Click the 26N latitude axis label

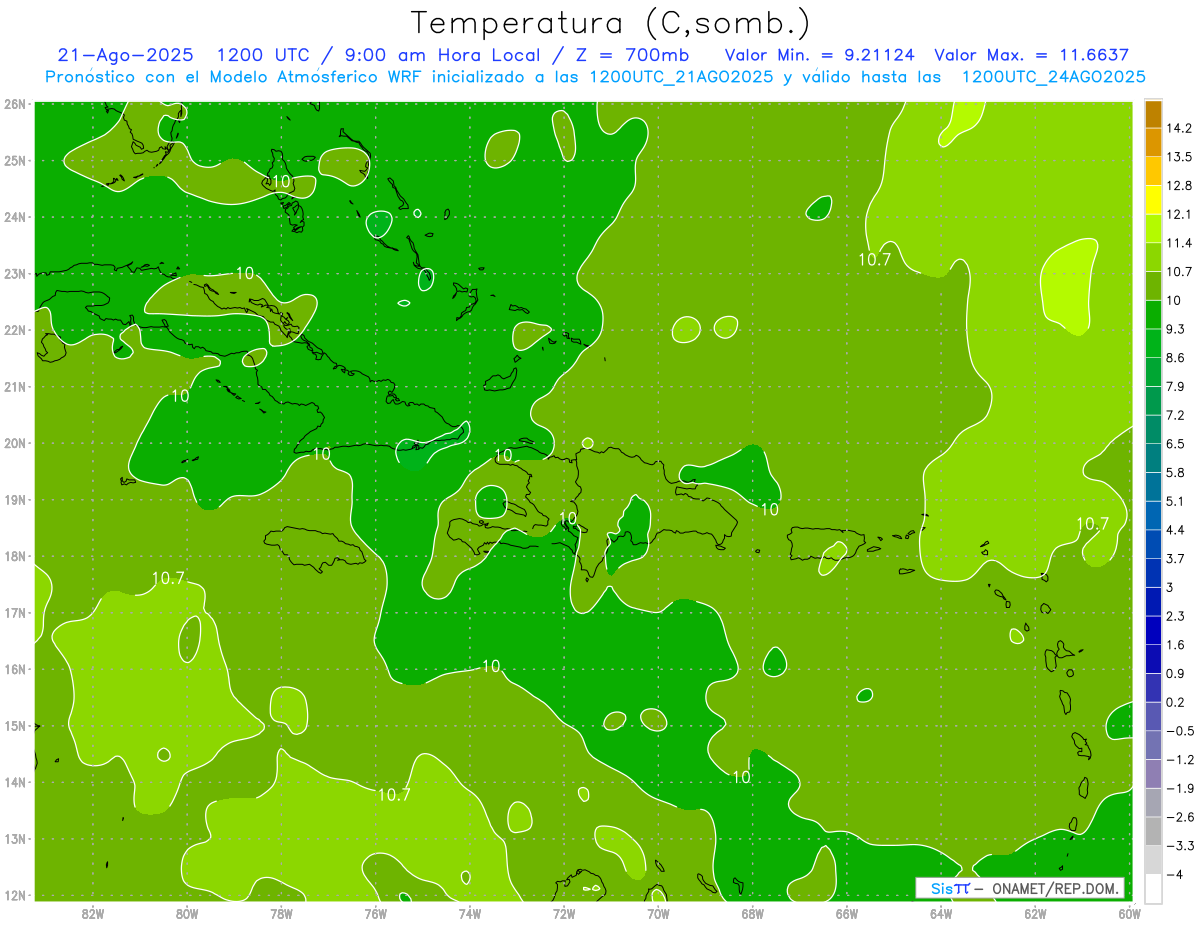point(14,104)
